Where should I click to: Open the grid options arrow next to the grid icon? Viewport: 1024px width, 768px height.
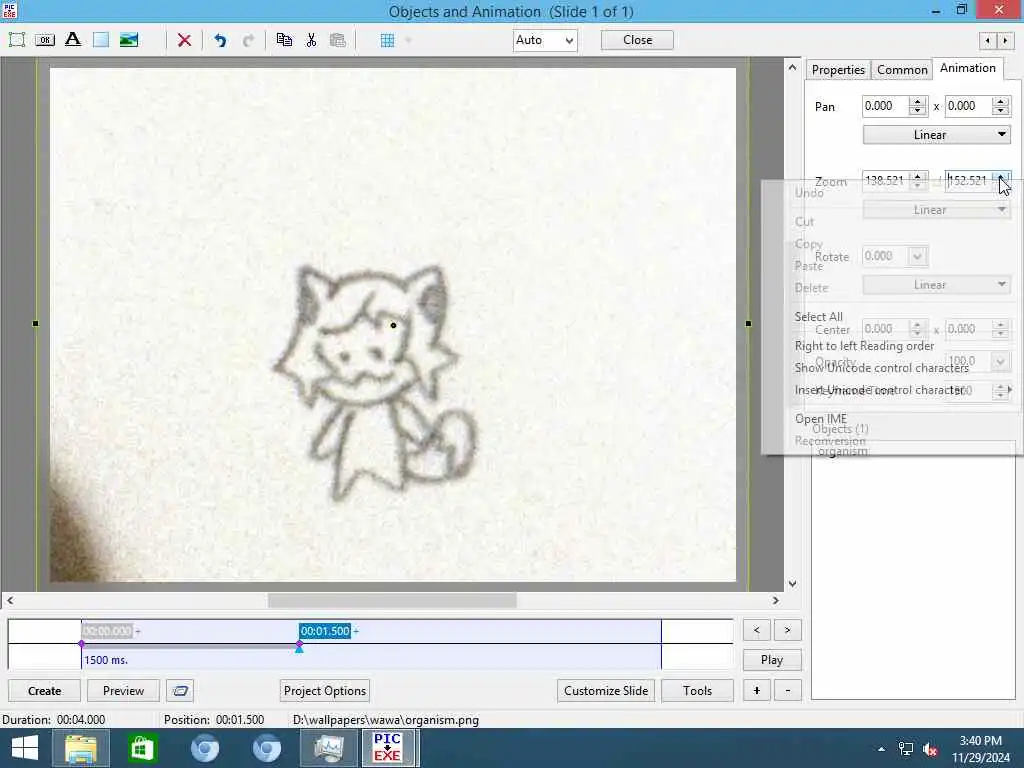tap(408, 40)
